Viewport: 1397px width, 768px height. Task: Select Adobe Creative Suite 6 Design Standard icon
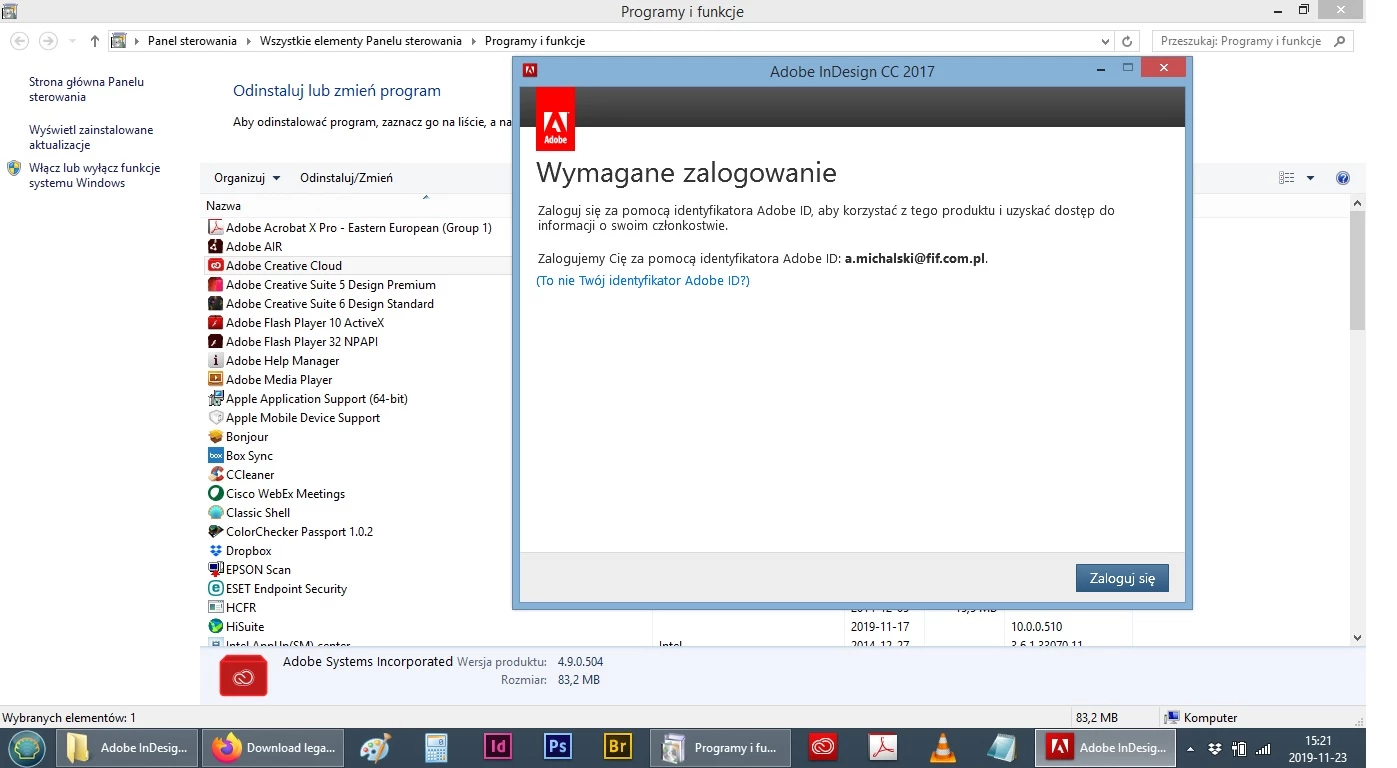click(x=215, y=304)
